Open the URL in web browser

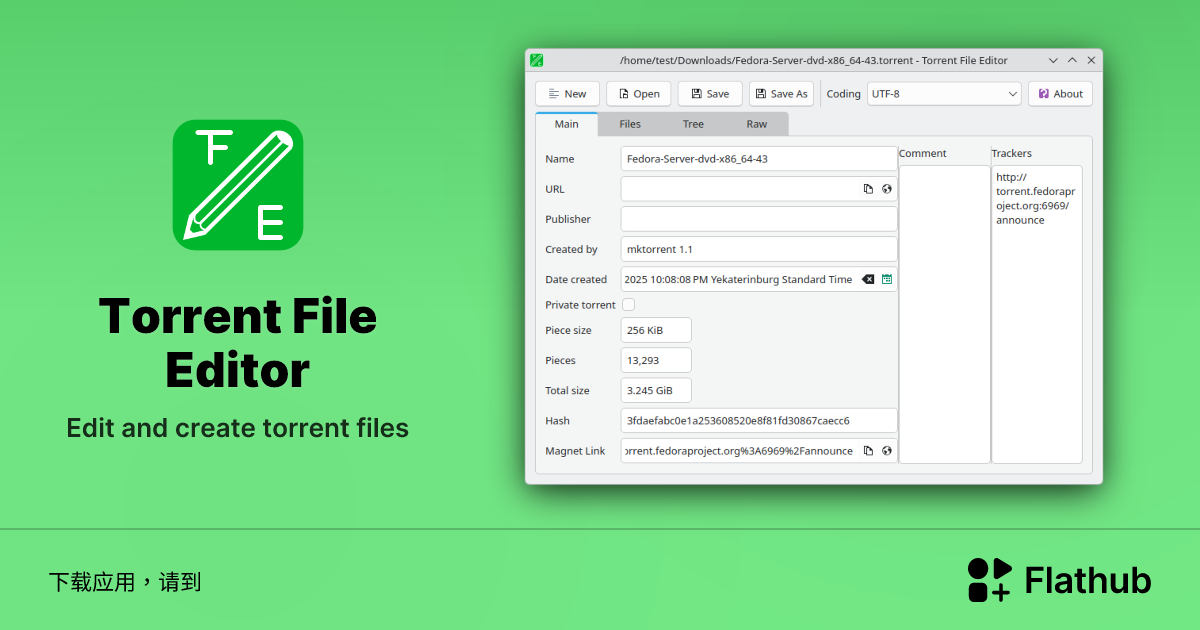click(886, 189)
